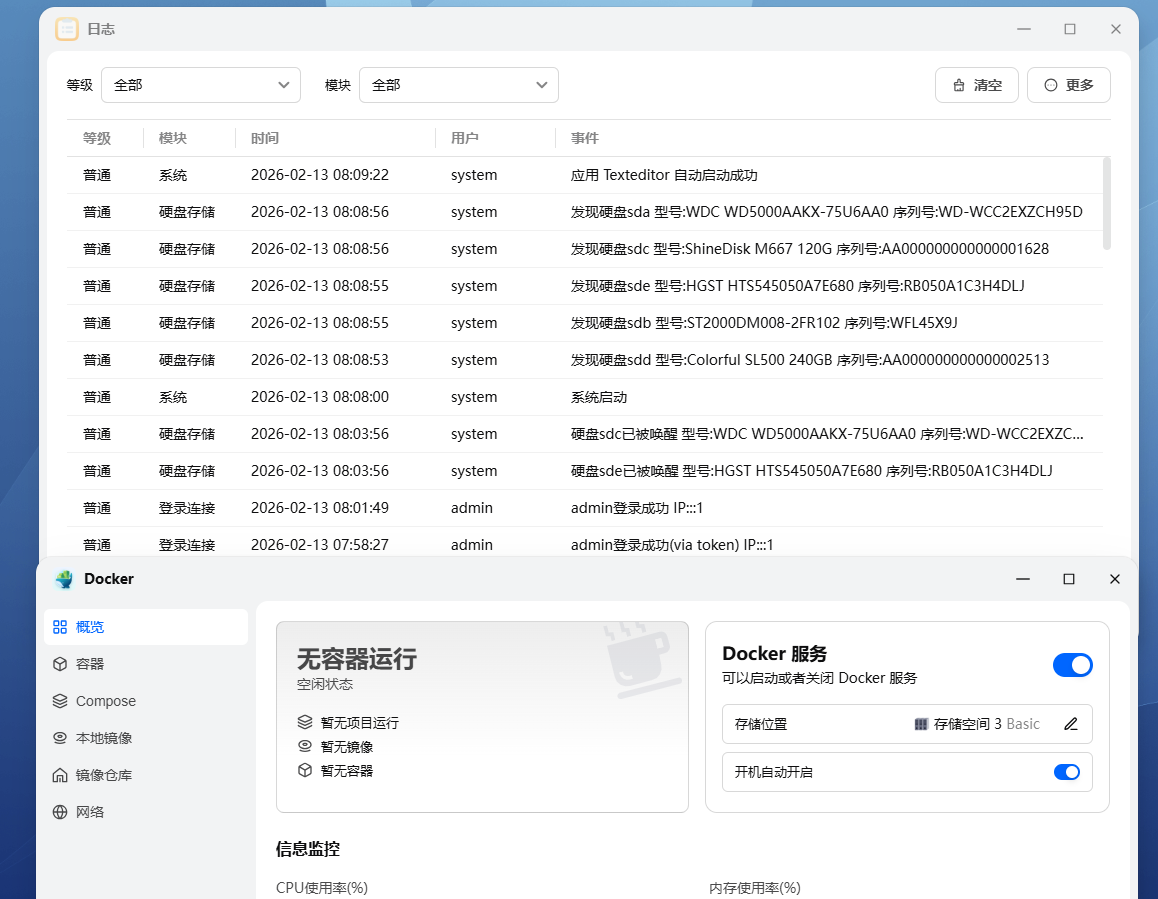
Task: Expand the 模块 module dropdown
Action: (x=458, y=85)
